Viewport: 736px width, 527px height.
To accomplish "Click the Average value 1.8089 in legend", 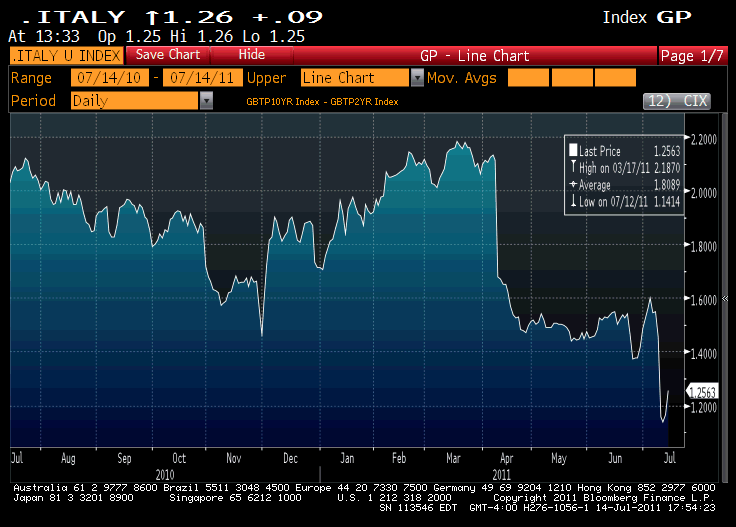I will click(667, 185).
